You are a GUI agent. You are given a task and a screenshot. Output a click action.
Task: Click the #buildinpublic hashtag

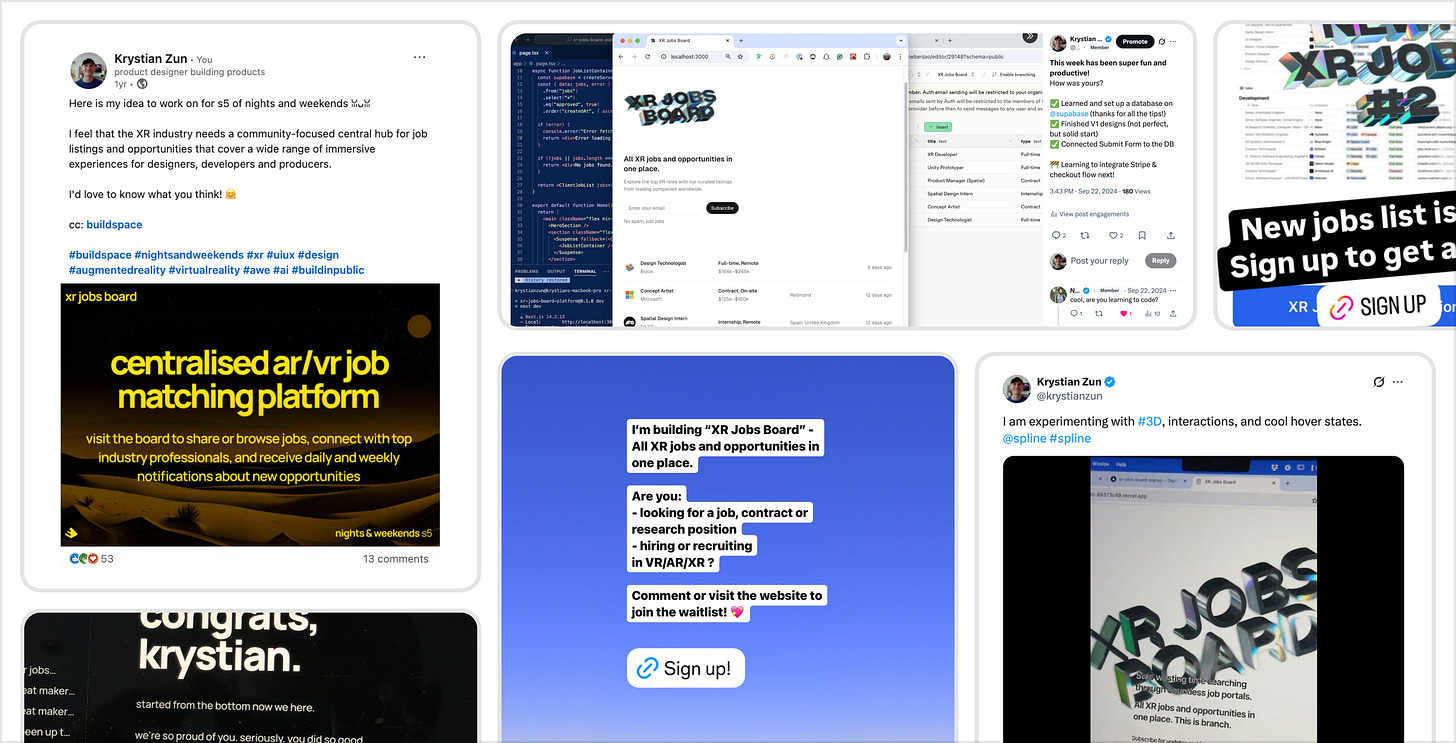click(328, 270)
